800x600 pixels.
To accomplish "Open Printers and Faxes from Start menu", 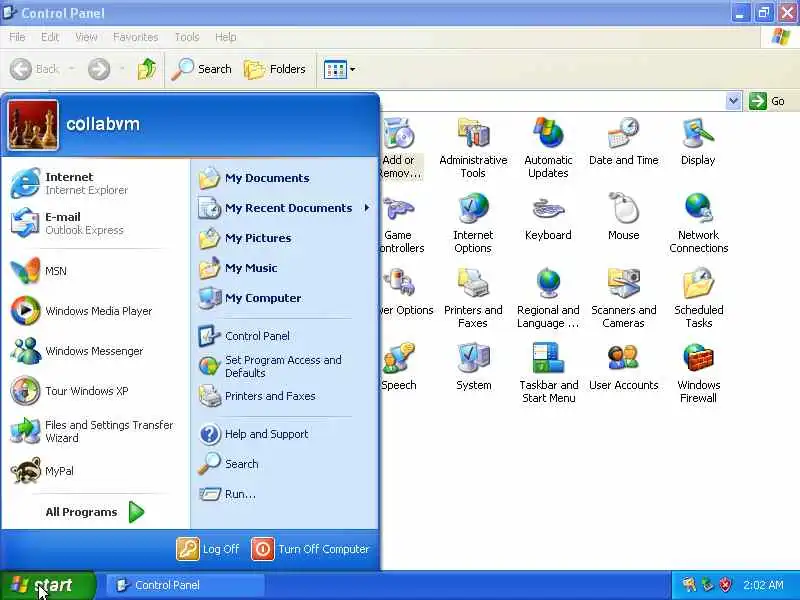I will 284,396.
